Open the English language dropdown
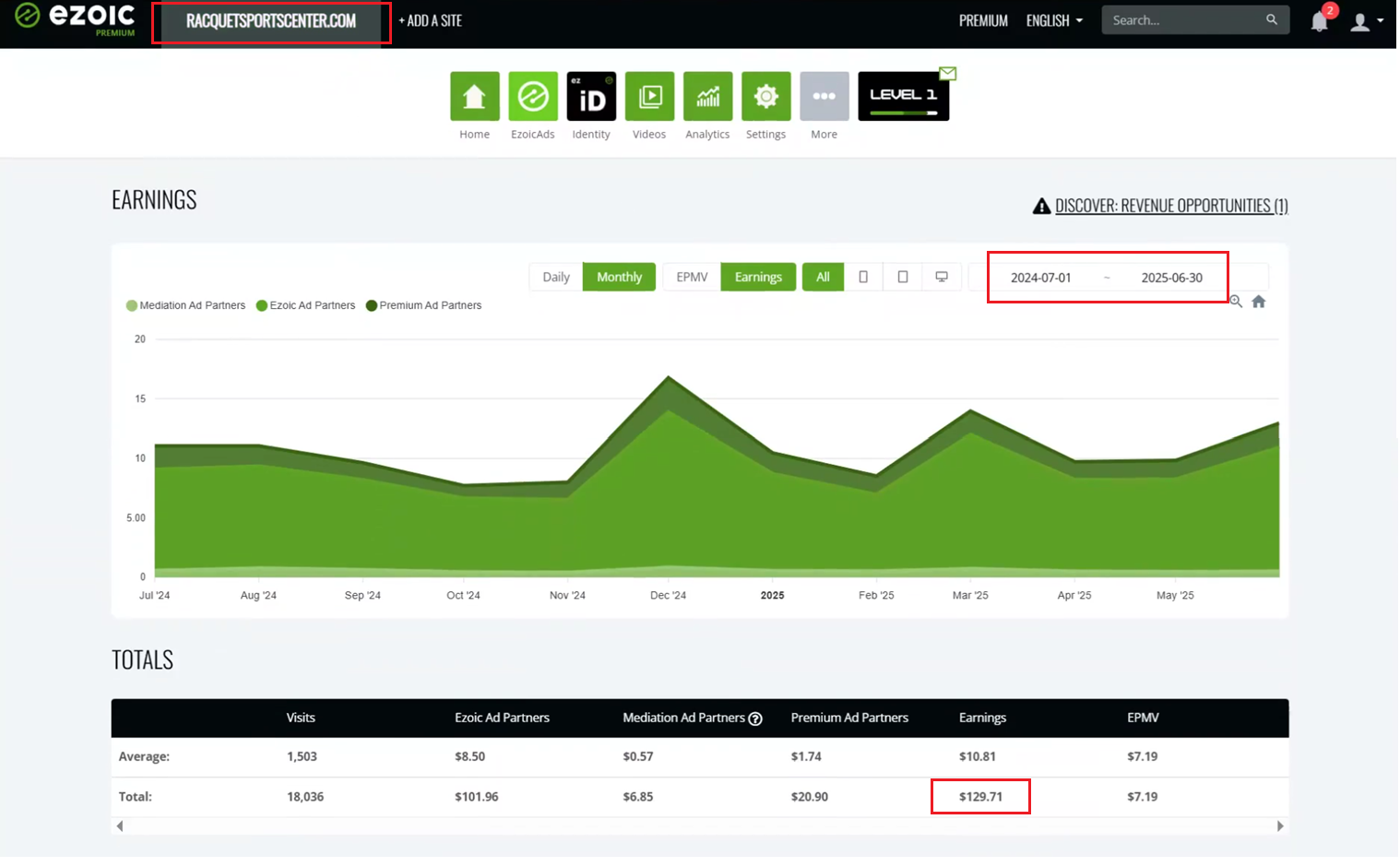 coord(1054,20)
